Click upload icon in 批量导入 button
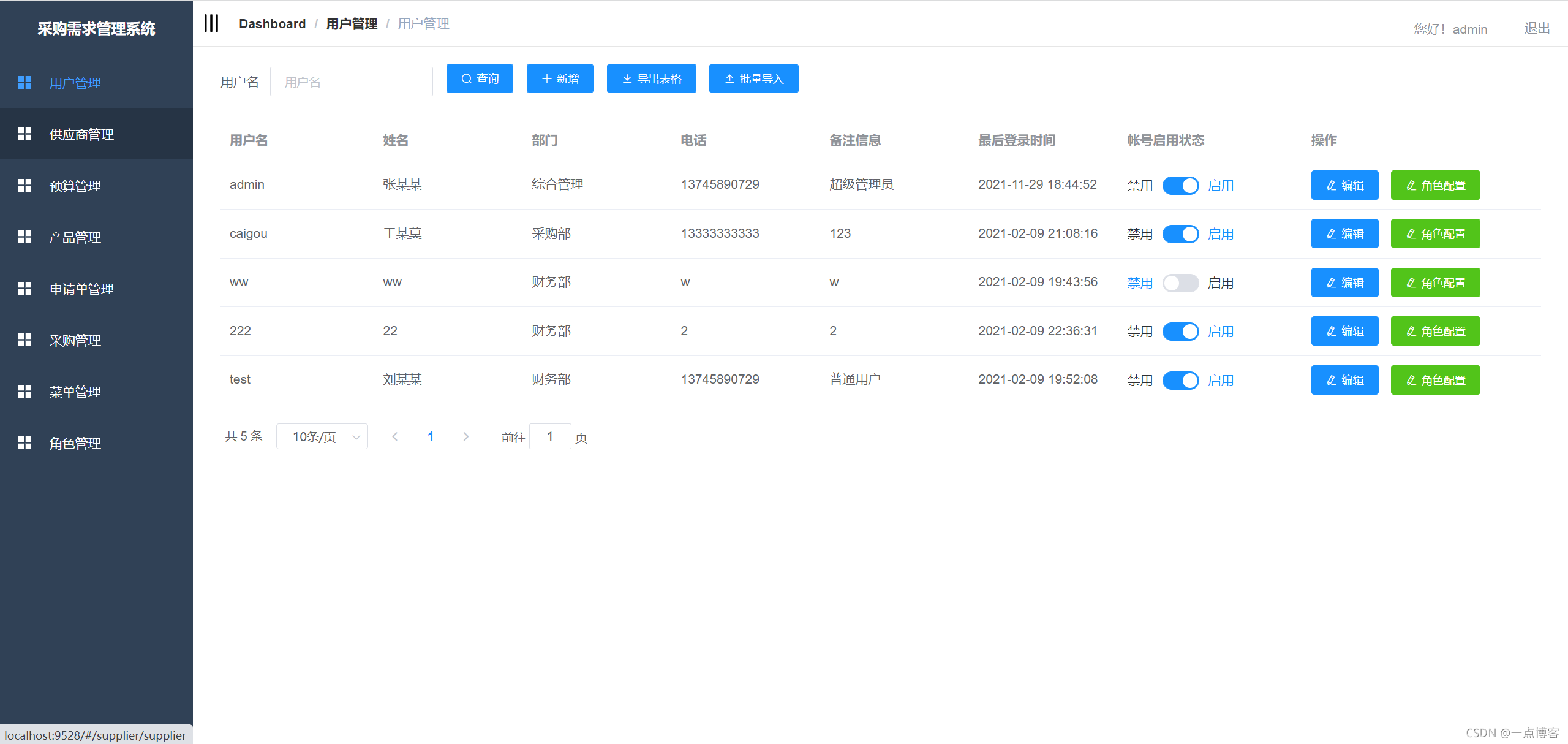The image size is (1568, 744). click(x=729, y=78)
